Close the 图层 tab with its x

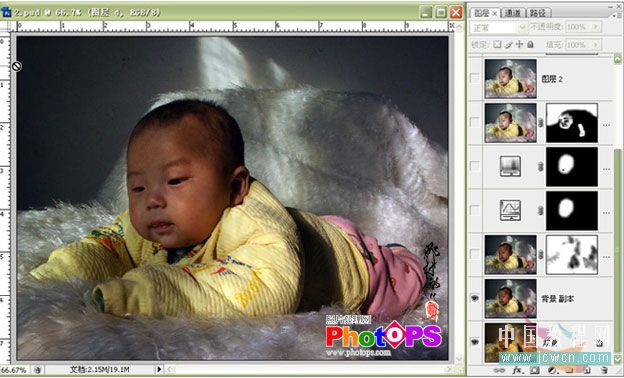click(495, 14)
